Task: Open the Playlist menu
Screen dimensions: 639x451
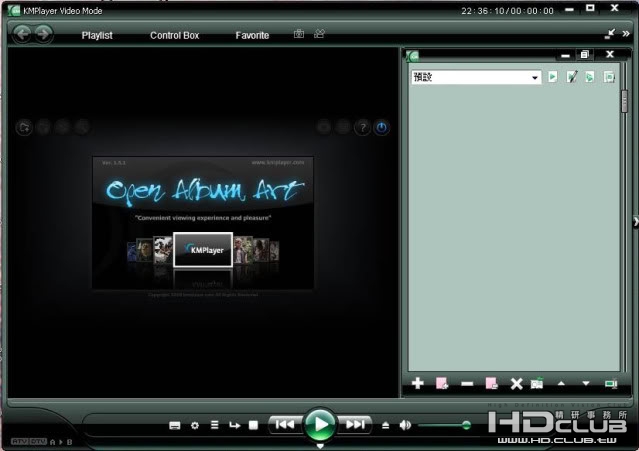Action: point(97,35)
